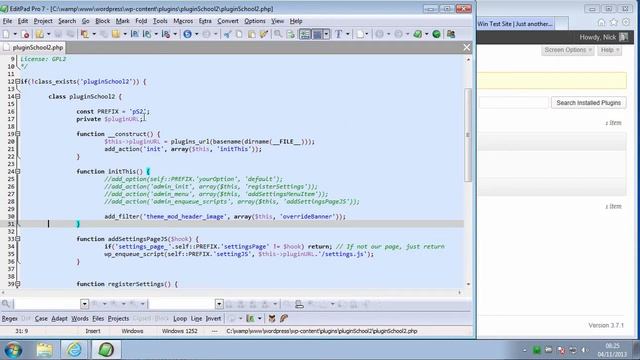The width and height of the screenshot is (640, 360).
Task: Select the Win Test Site browser tab
Action: [516, 24]
